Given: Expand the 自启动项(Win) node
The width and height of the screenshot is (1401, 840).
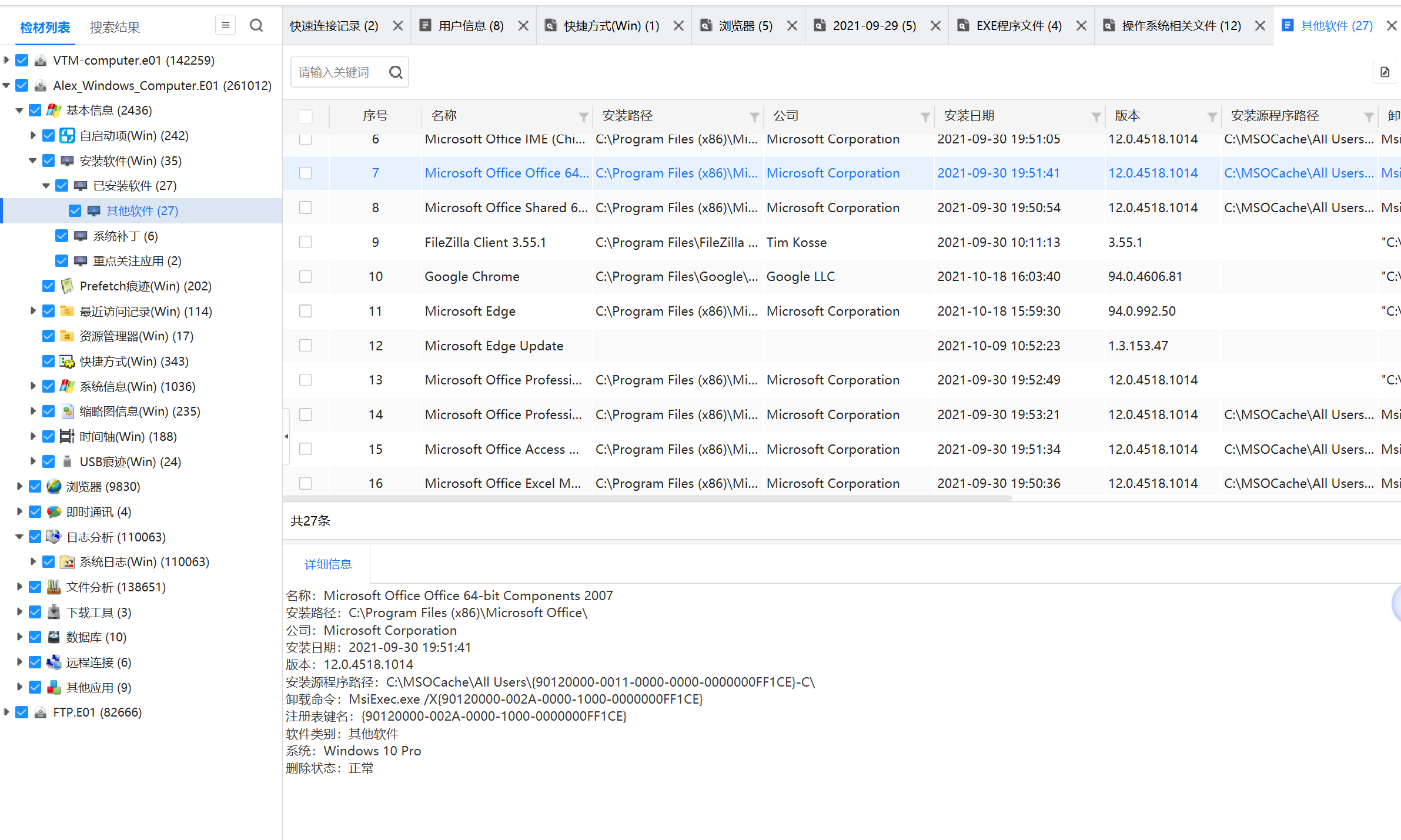Looking at the screenshot, I should click(33, 135).
